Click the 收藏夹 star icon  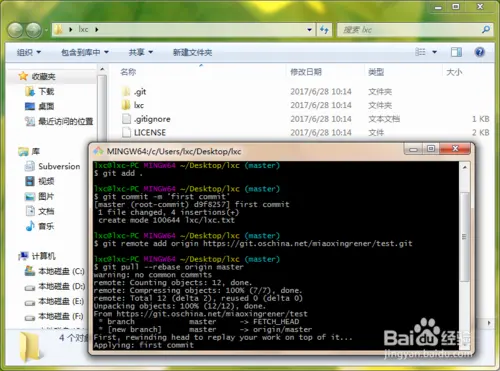click(x=23, y=76)
